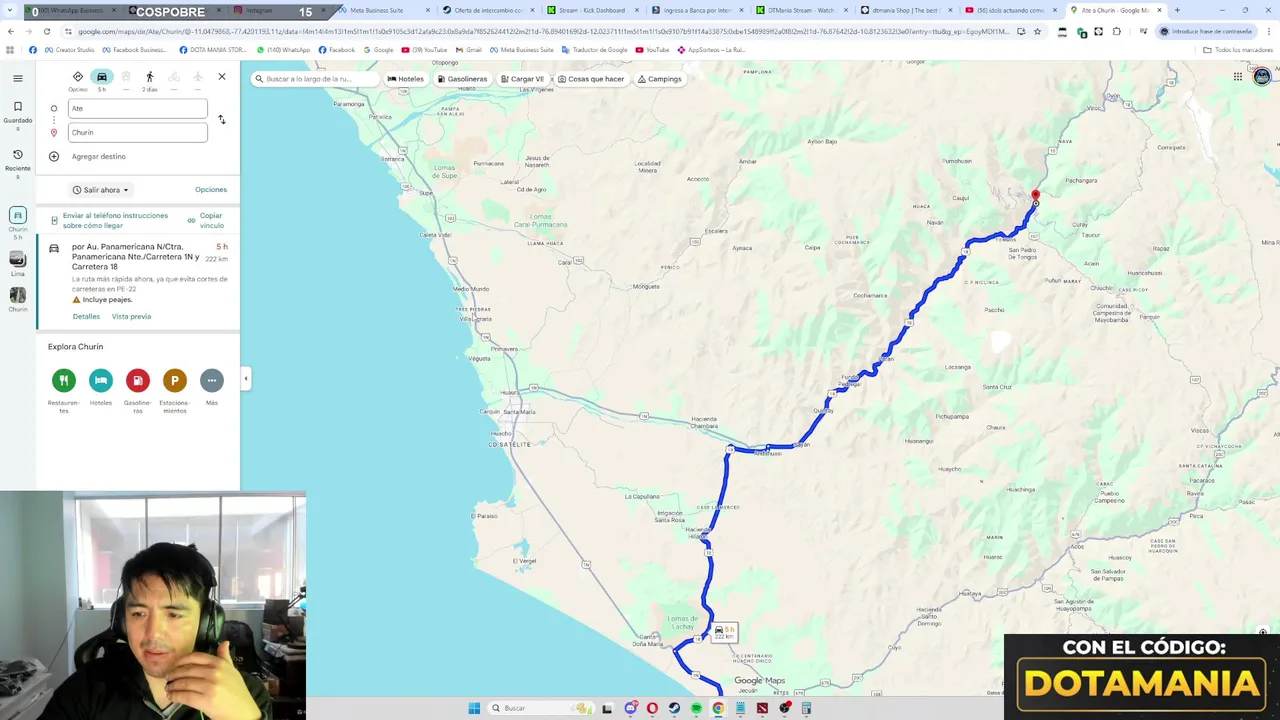1280x720 pixels.
Task: Open Google apps grid icon
Action: pos(1237,77)
